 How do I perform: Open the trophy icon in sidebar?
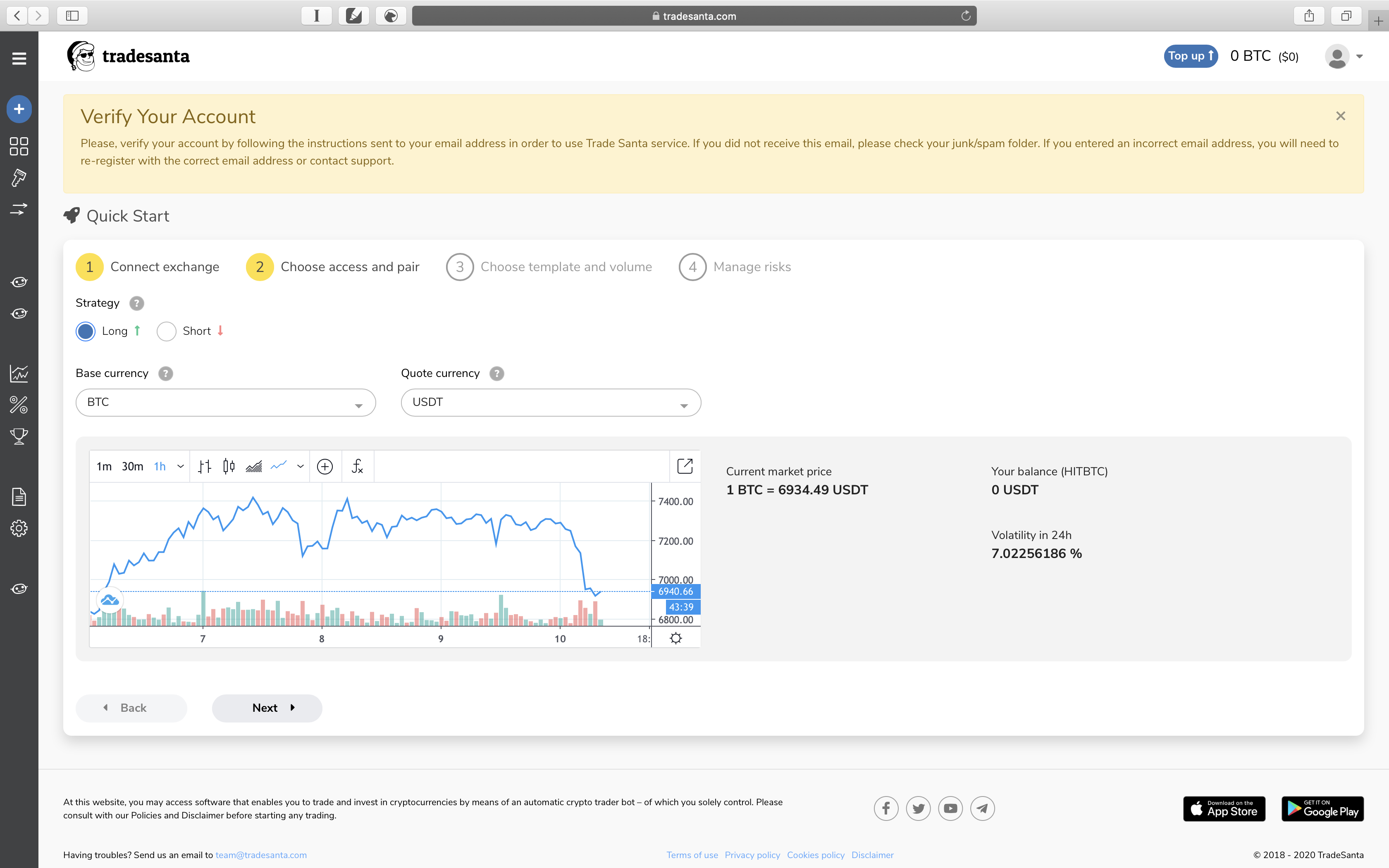[x=19, y=436]
